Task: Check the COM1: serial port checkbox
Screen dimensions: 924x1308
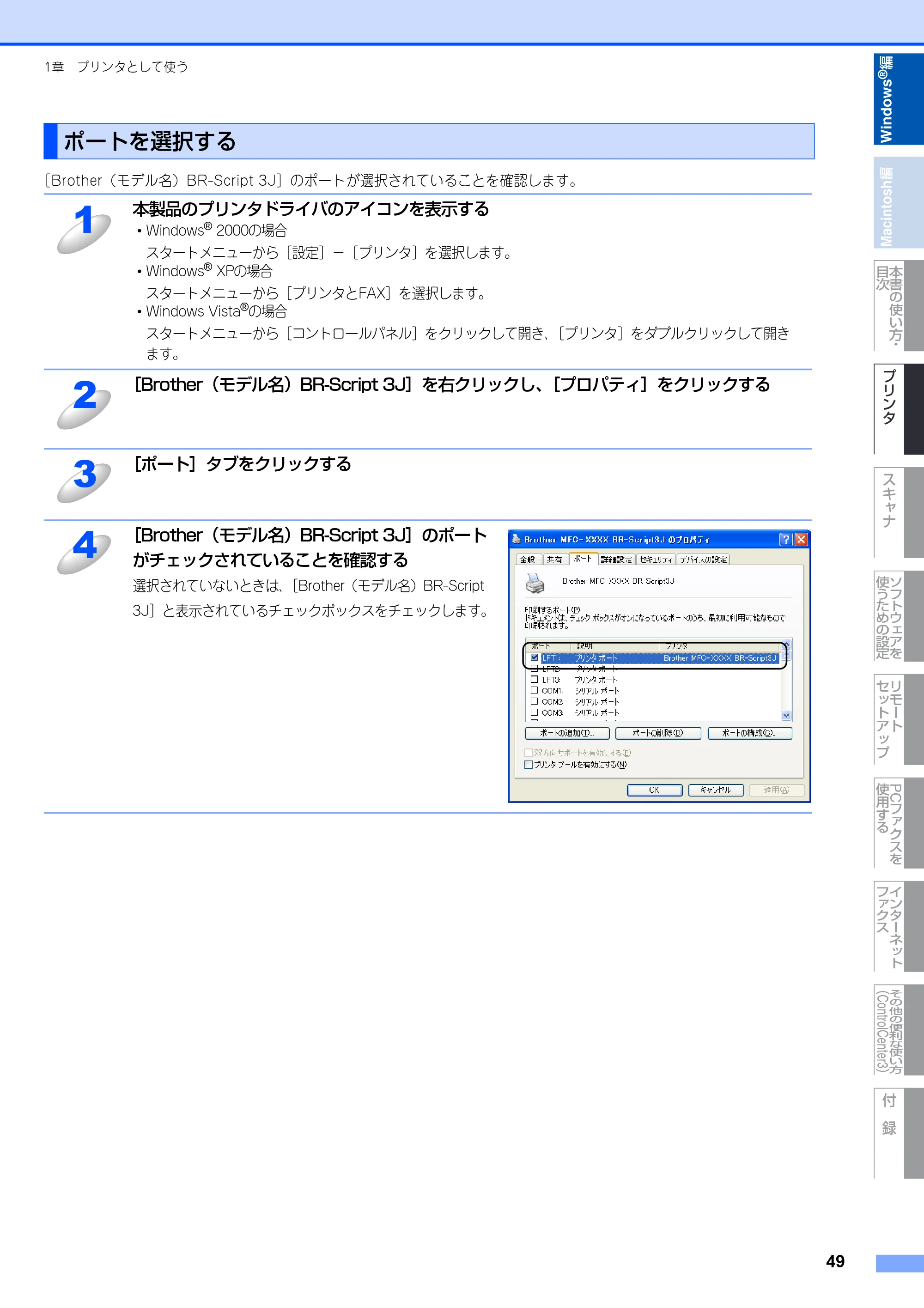Action: (535, 690)
